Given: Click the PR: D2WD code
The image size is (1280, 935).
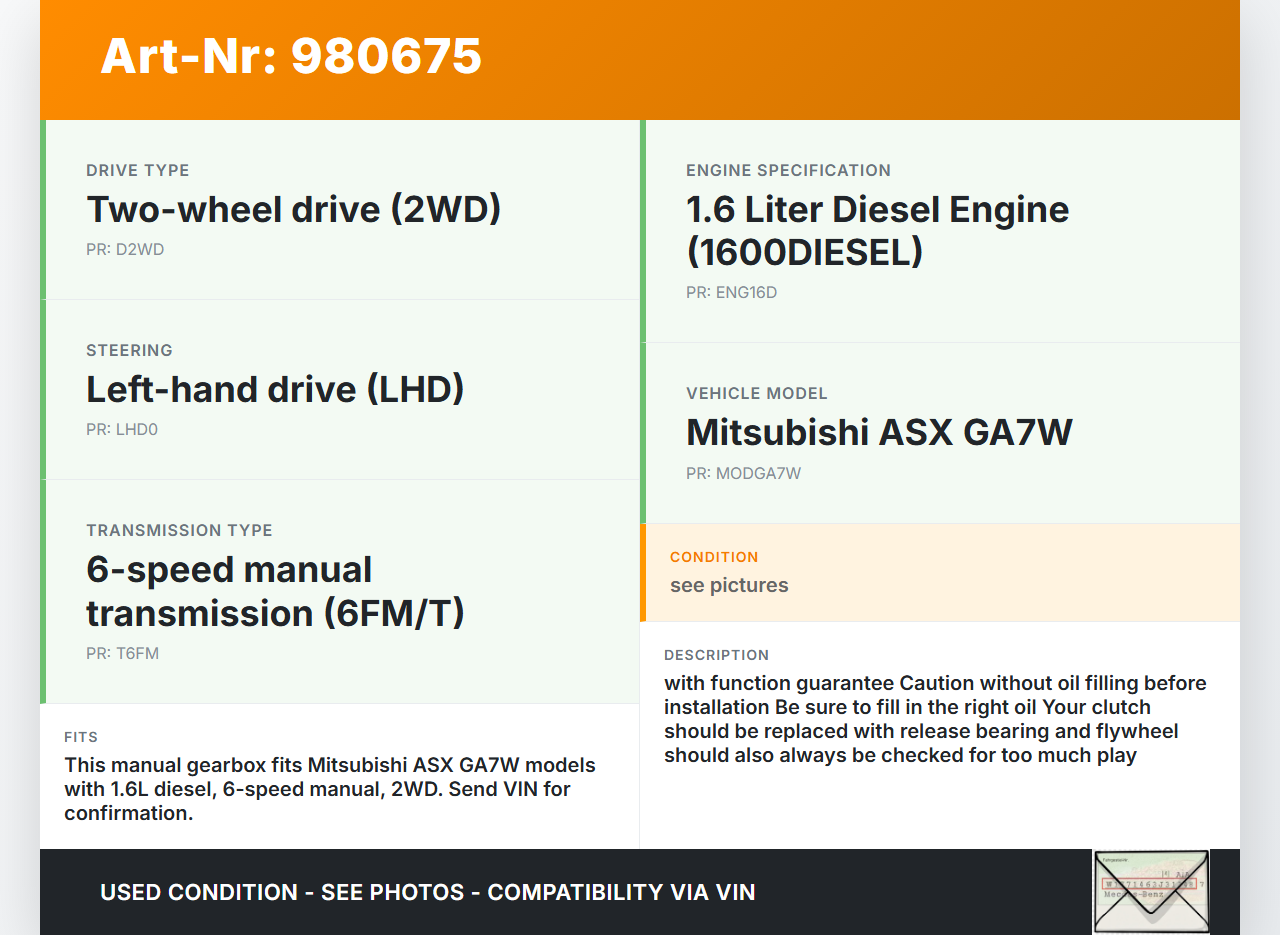Looking at the screenshot, I should 125,250.
